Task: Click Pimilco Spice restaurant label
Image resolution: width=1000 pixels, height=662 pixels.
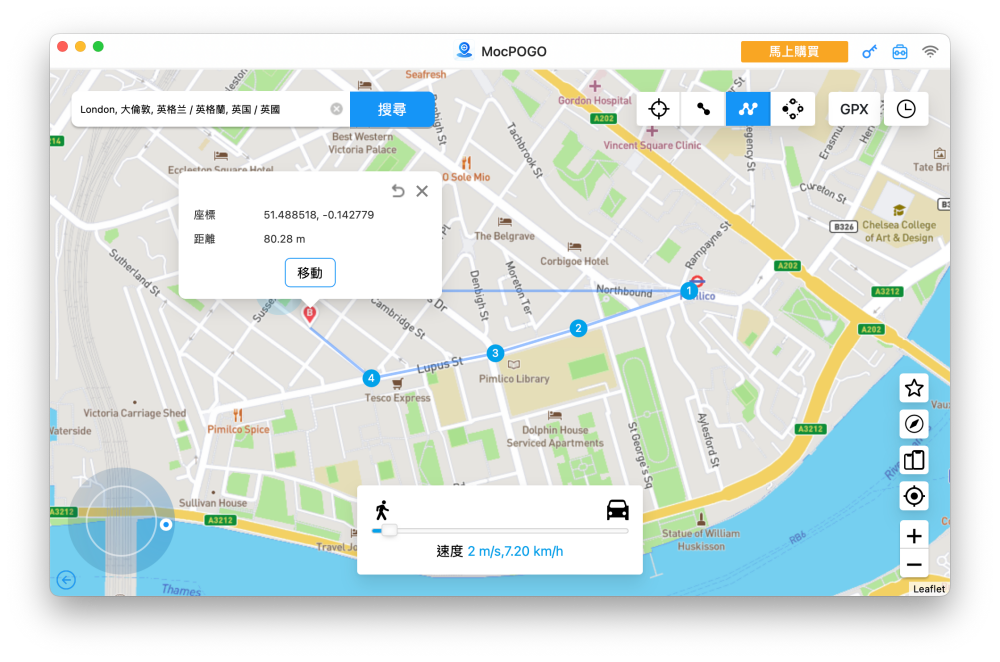Action: click(x=238, y=429)
